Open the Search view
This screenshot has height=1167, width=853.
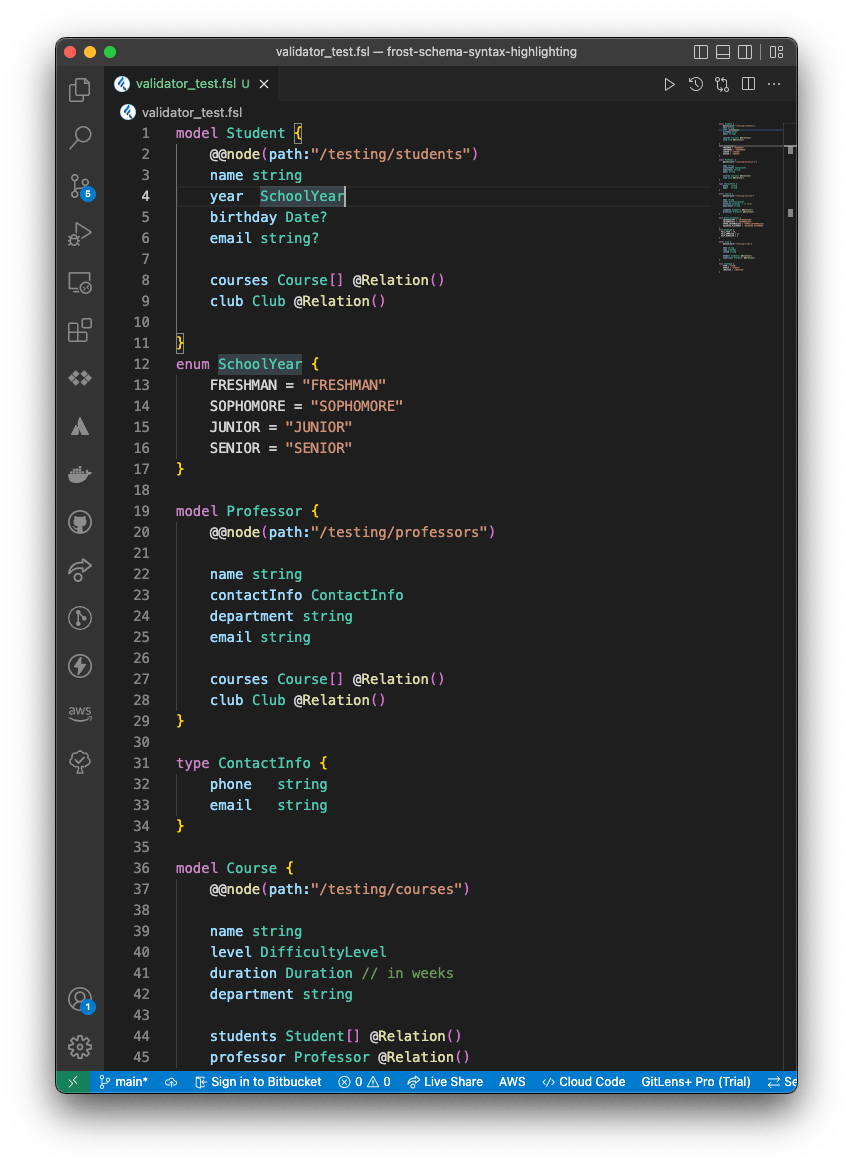(80, 138)
